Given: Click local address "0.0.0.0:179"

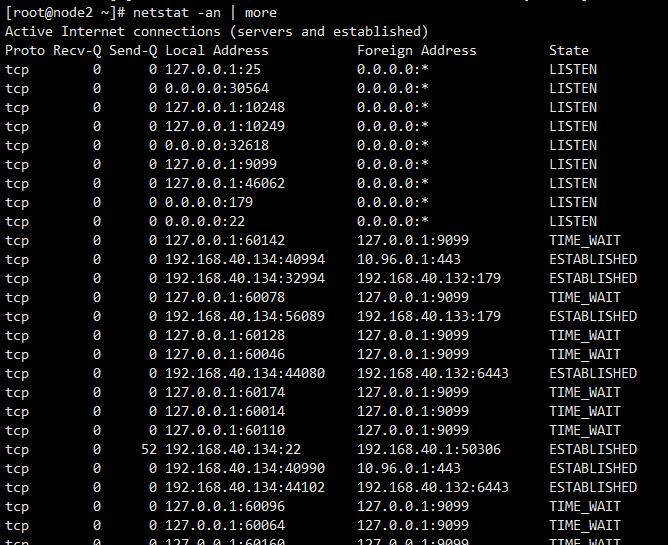Looking at the screenshot, I should (209, 202).
